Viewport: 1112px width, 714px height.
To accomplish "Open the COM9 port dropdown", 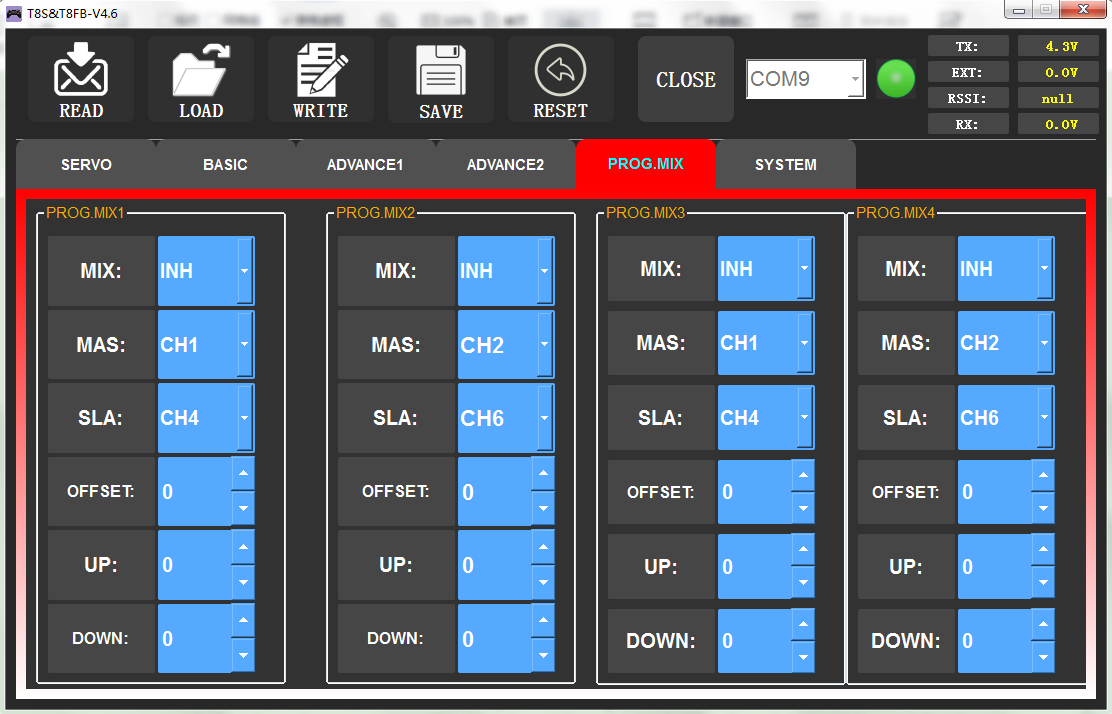I will coord(855,79).
